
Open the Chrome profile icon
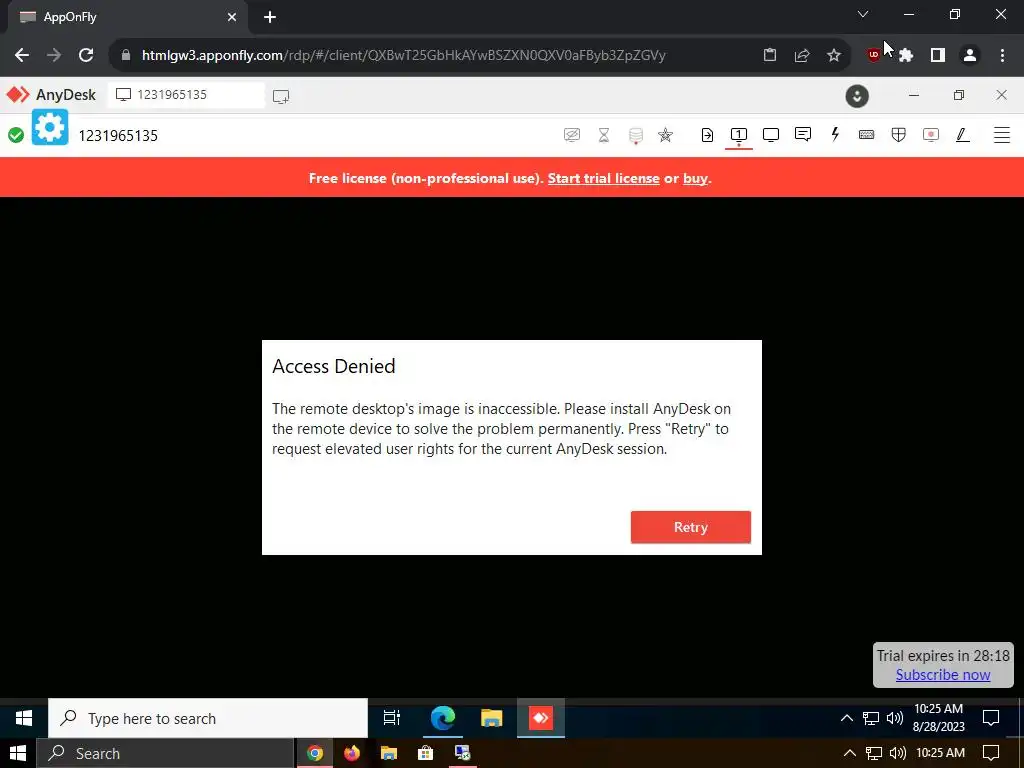click(970, 56)
